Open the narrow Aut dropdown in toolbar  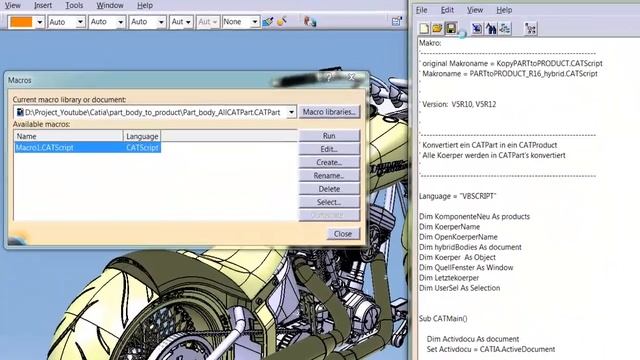[x=188, y=22]
